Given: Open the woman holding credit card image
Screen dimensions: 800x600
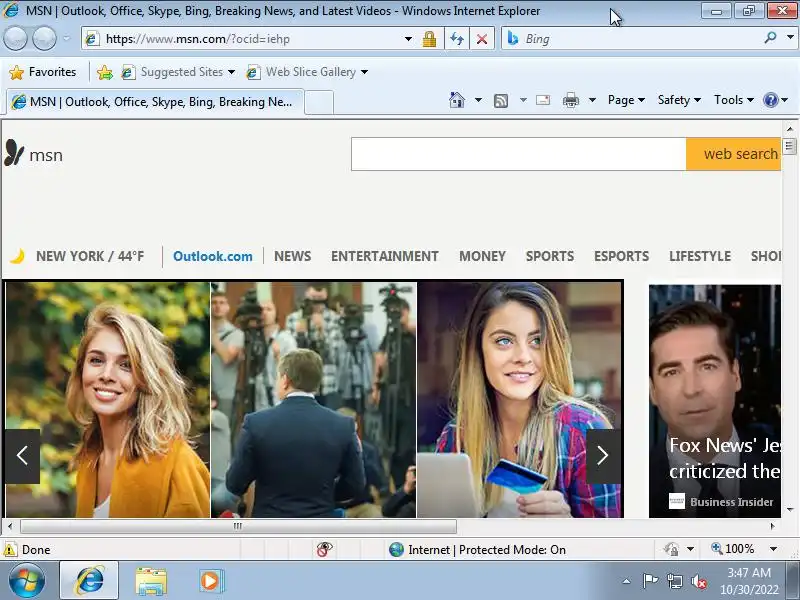Looking at the screenshot, I should coord(519,400).
